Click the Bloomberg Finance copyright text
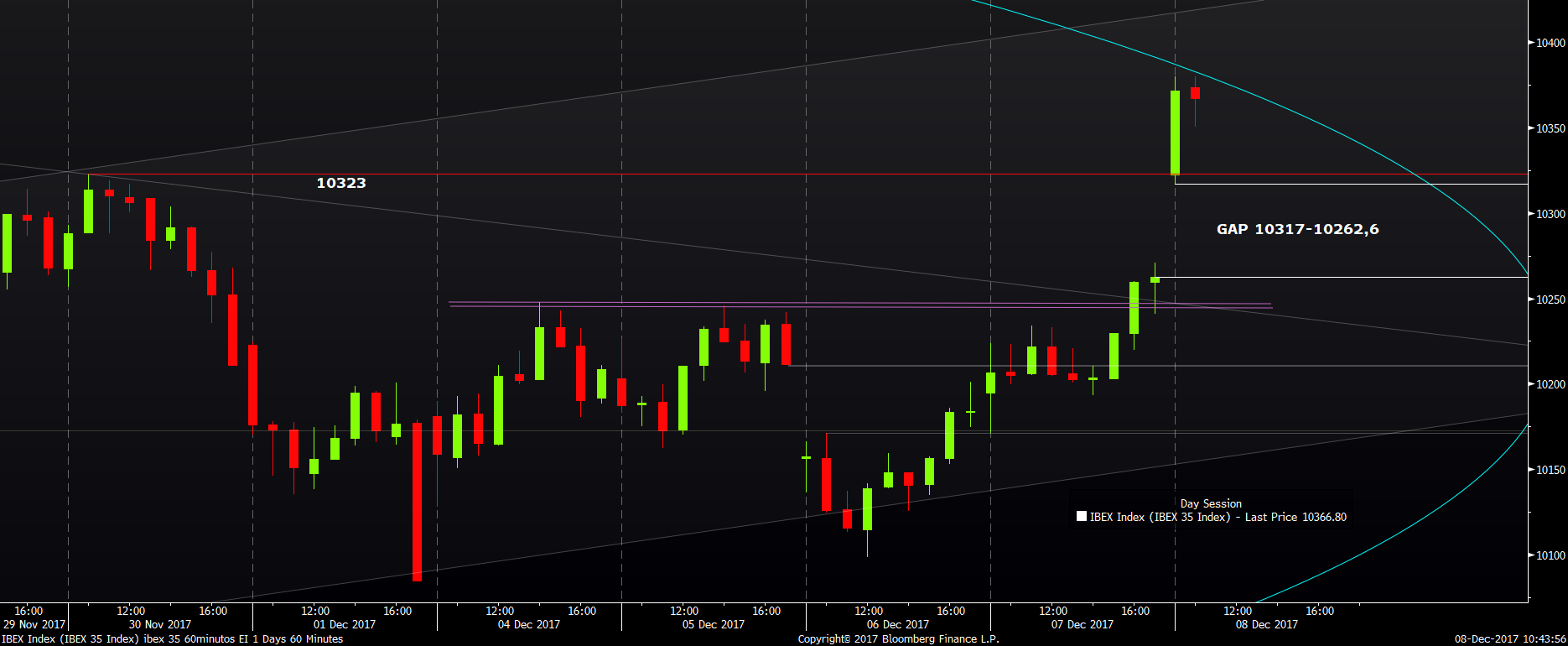Image resolution: width=1568 pixels, height=646 pixels. tap(898, 638)
